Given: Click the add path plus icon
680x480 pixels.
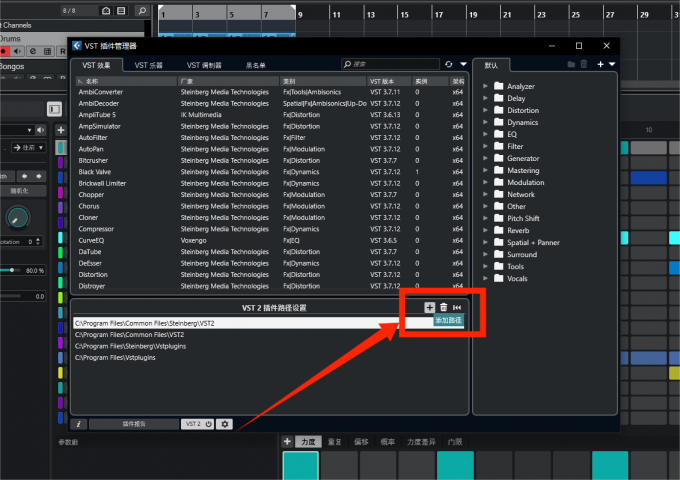Looking at the screenshot, I should 429,307.
